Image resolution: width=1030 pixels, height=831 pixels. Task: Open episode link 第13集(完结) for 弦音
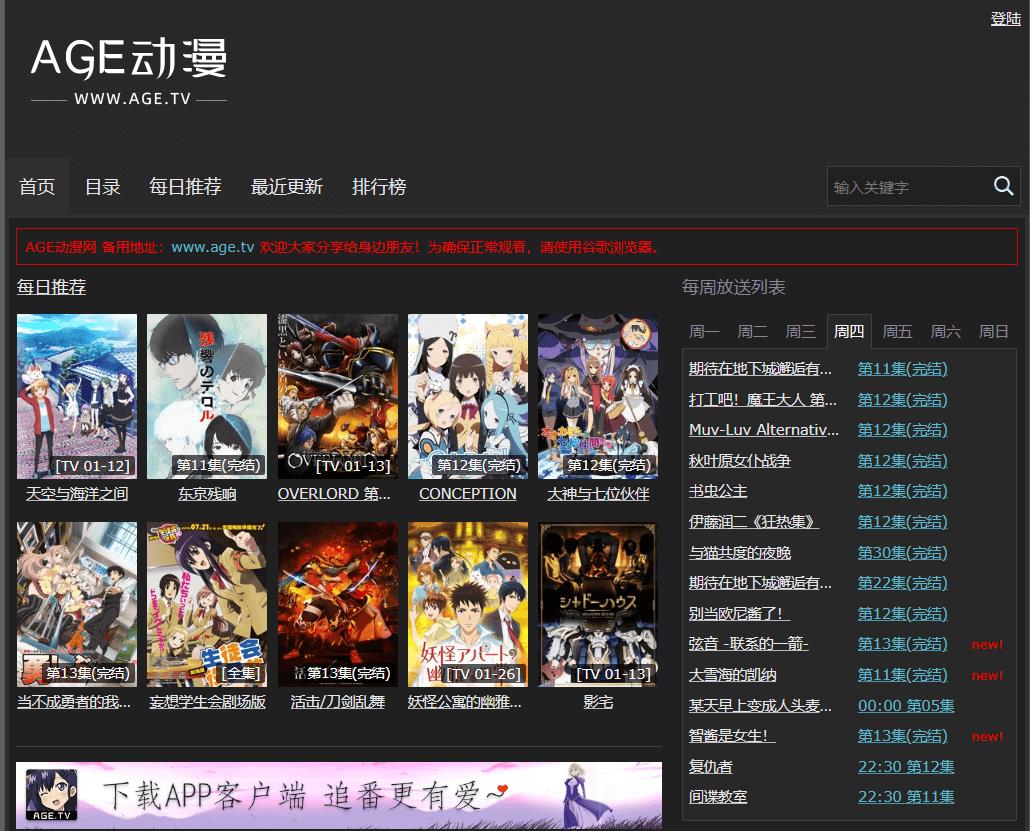click(x=902, y=644)
